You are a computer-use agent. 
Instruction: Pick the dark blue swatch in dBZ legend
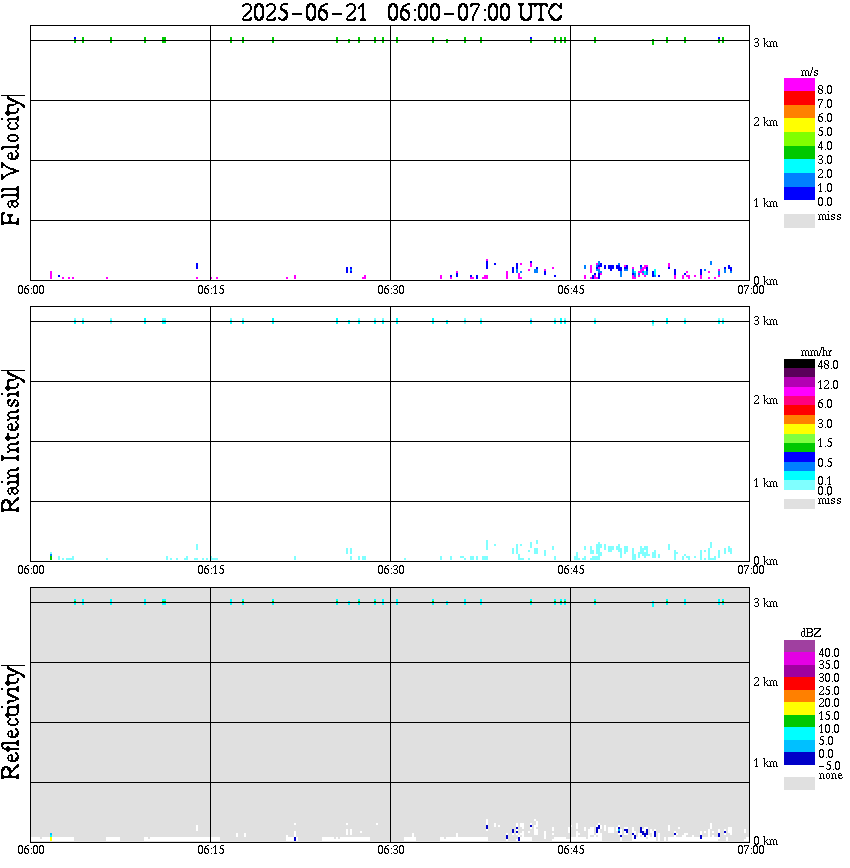[x=799, y=758]
